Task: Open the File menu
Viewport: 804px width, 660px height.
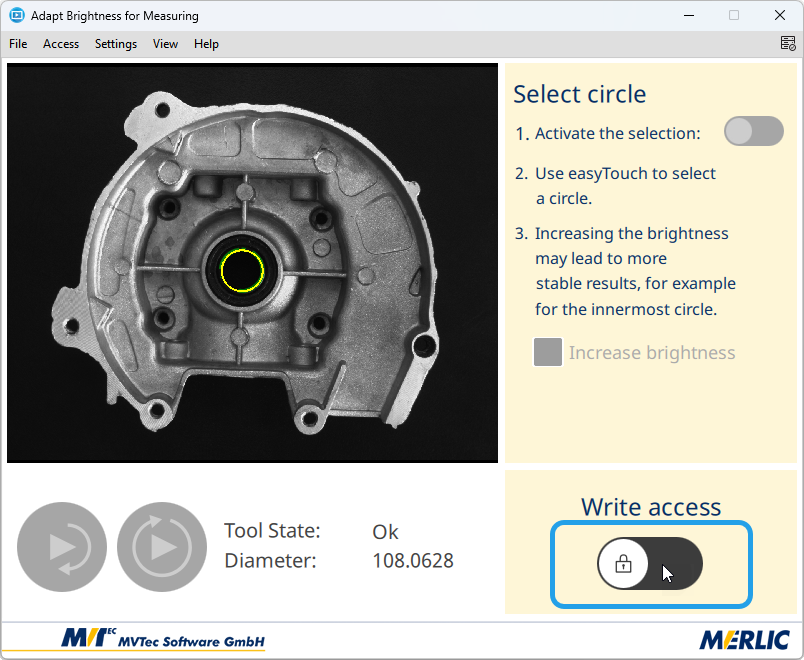Action: (x=18, y=44)
